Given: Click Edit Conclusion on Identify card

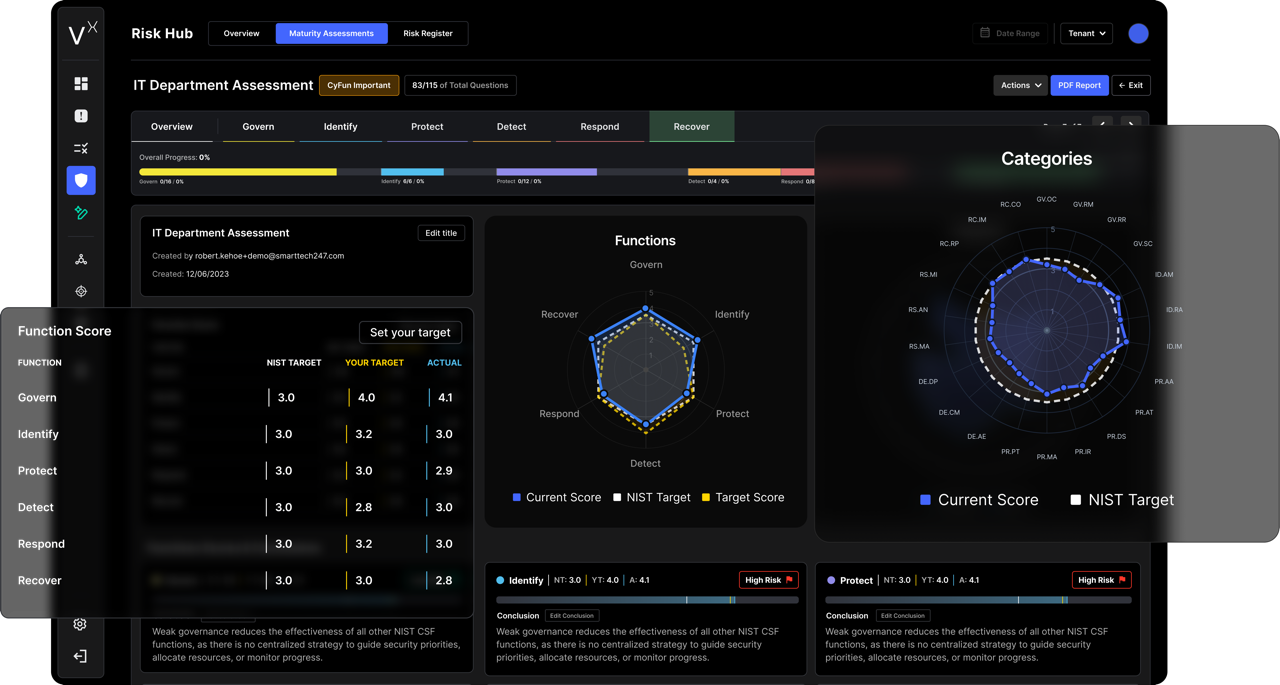Looking at the screenshot, I should coord(572,616).
